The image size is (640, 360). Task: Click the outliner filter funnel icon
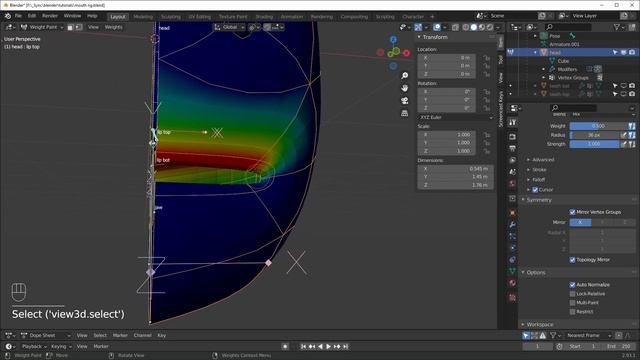(x=617, y=27)
